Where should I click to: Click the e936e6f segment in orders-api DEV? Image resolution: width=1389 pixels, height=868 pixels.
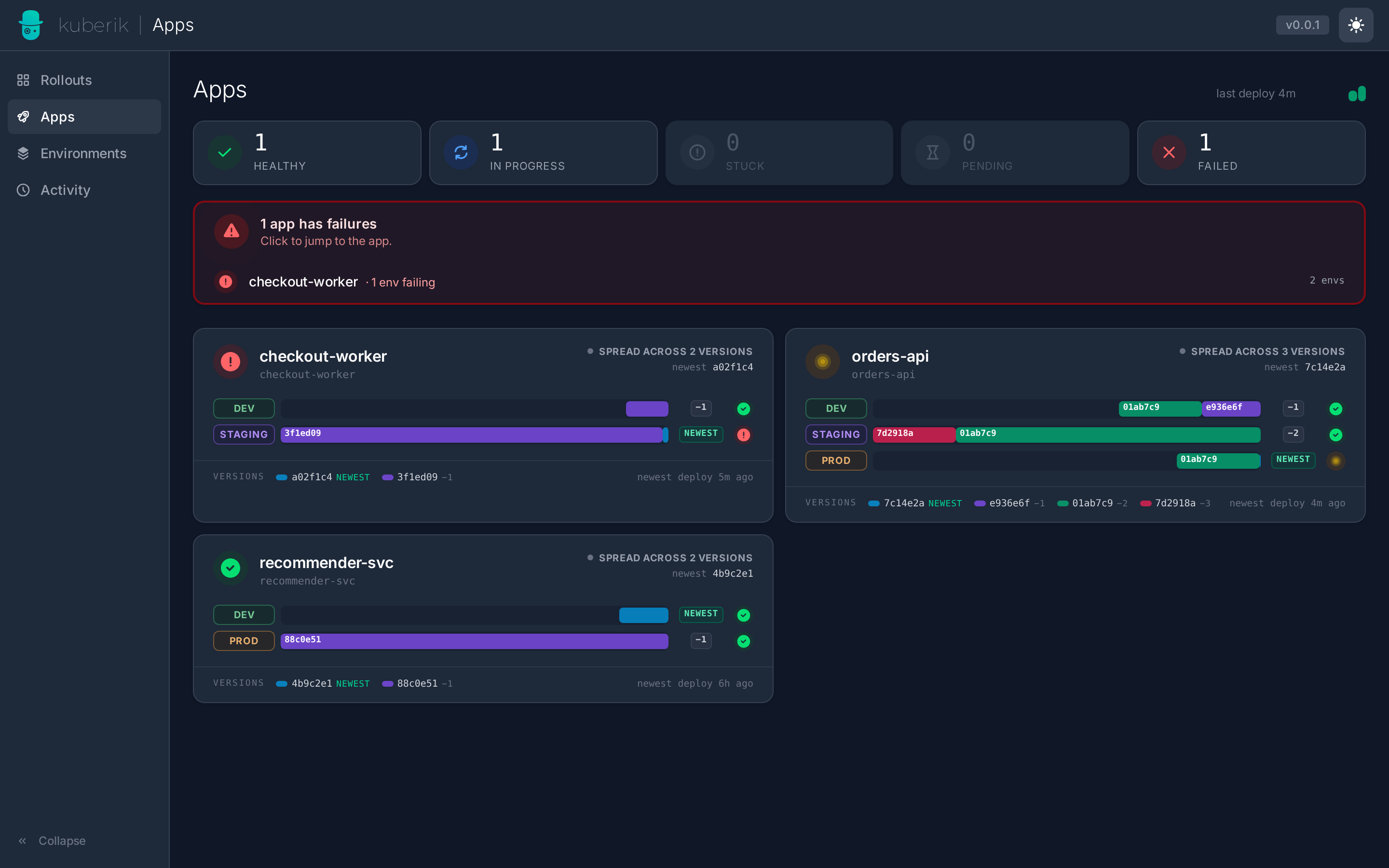click(x=1231, y=408)
